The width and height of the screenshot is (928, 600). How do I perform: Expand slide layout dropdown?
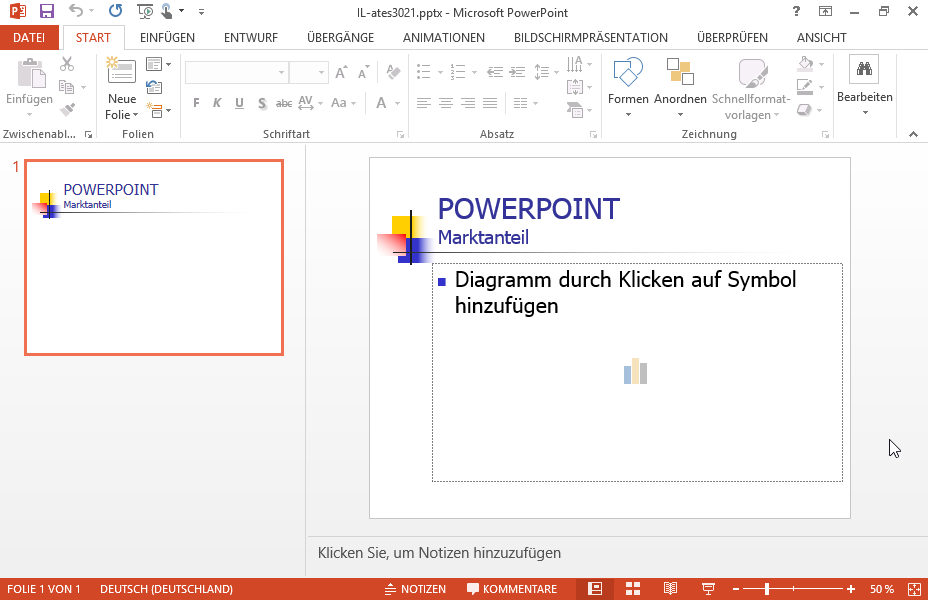[158, 64]
